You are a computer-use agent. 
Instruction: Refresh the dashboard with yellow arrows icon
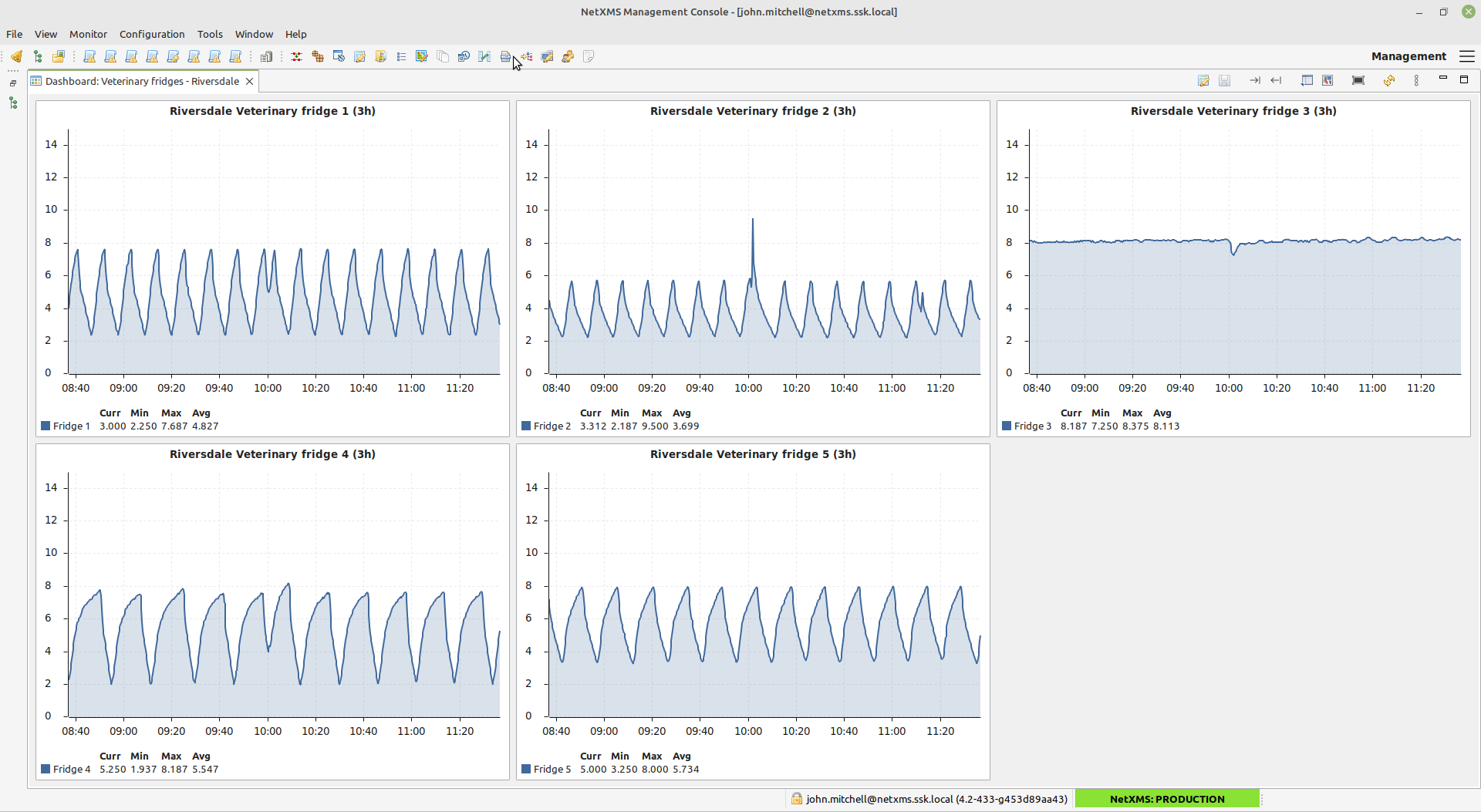[1388, 80]
